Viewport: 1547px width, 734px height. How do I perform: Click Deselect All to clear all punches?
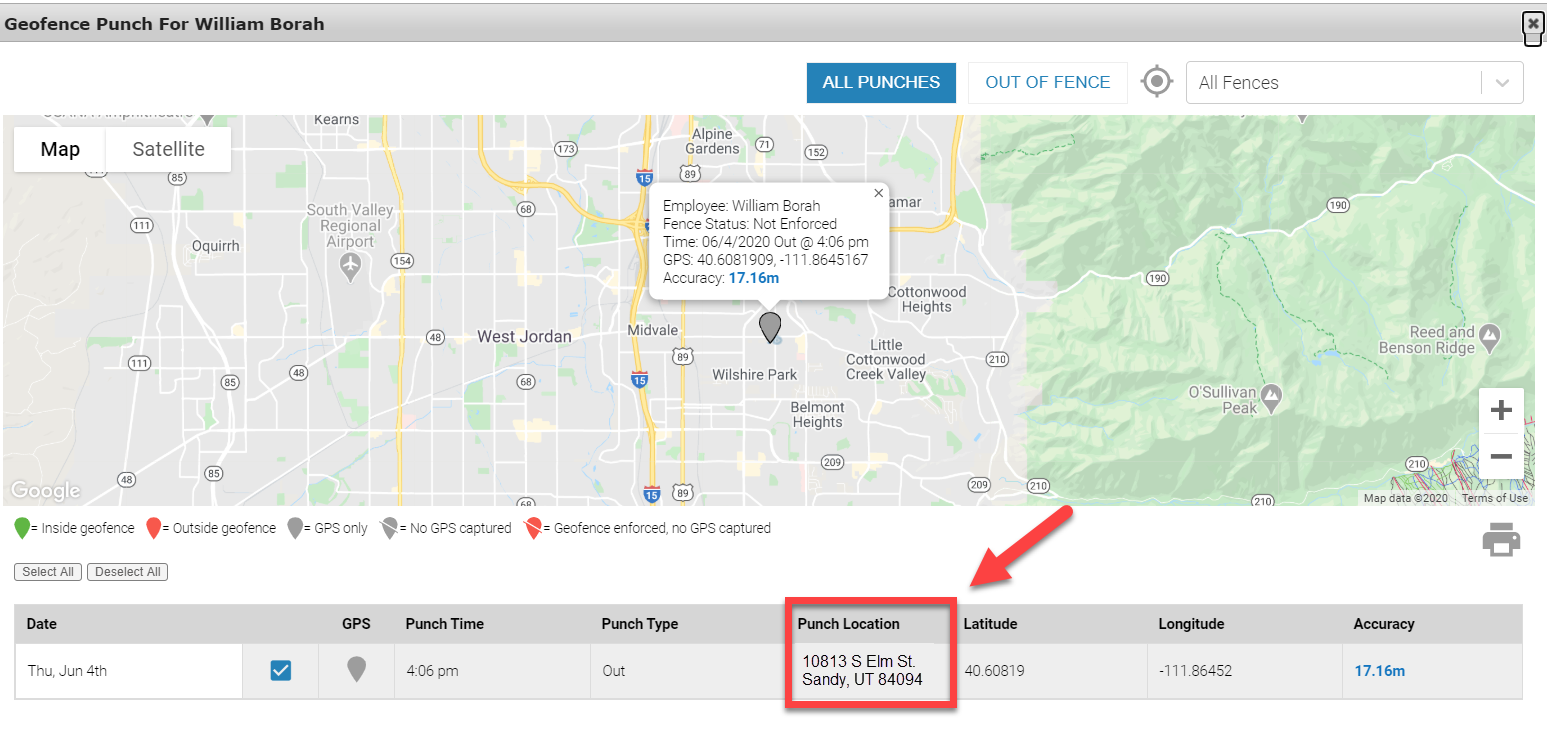[127, 571]
